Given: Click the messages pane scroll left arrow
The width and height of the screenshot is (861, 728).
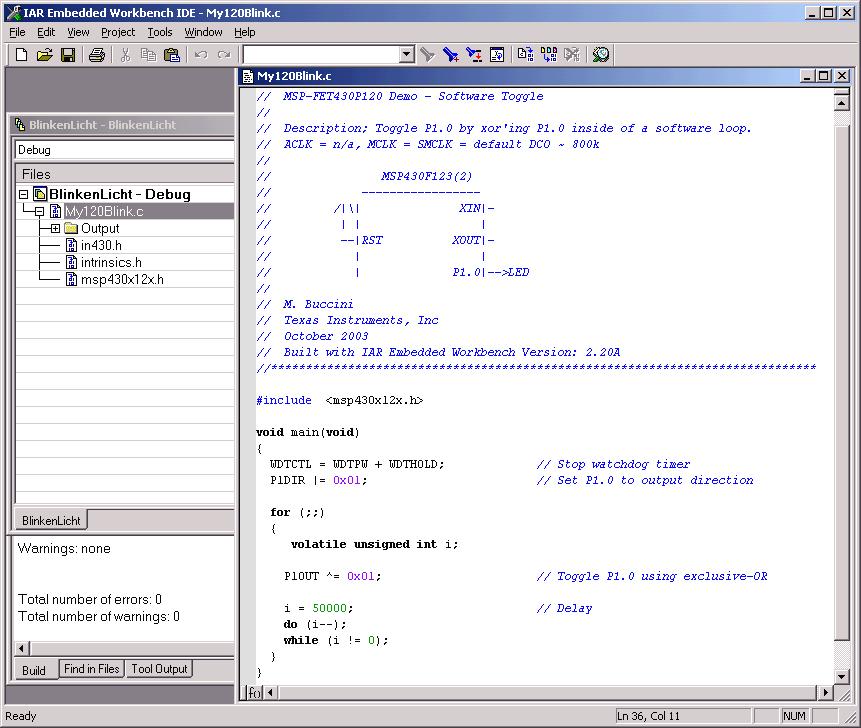Looking at the screenshot, I should click(22, 648).
